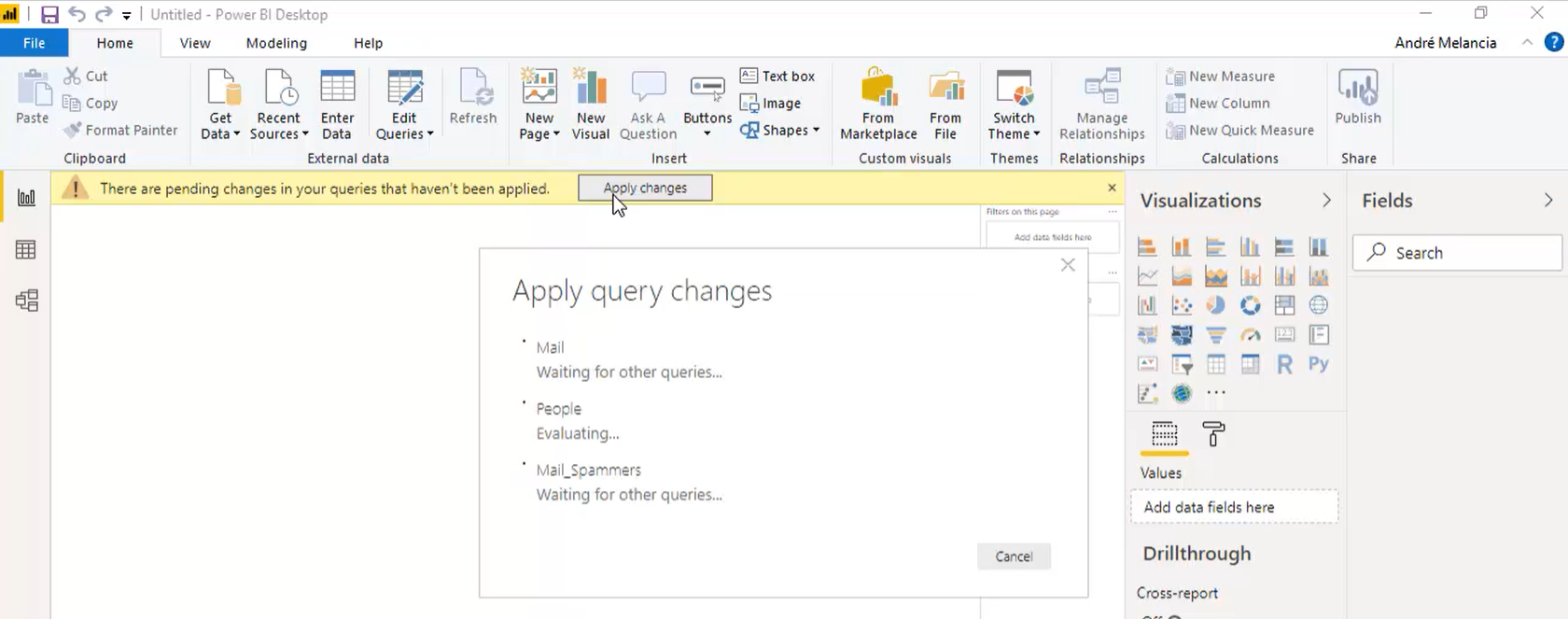
Task: Open the Buttons dropdown
Action: (x=707, y=105)
